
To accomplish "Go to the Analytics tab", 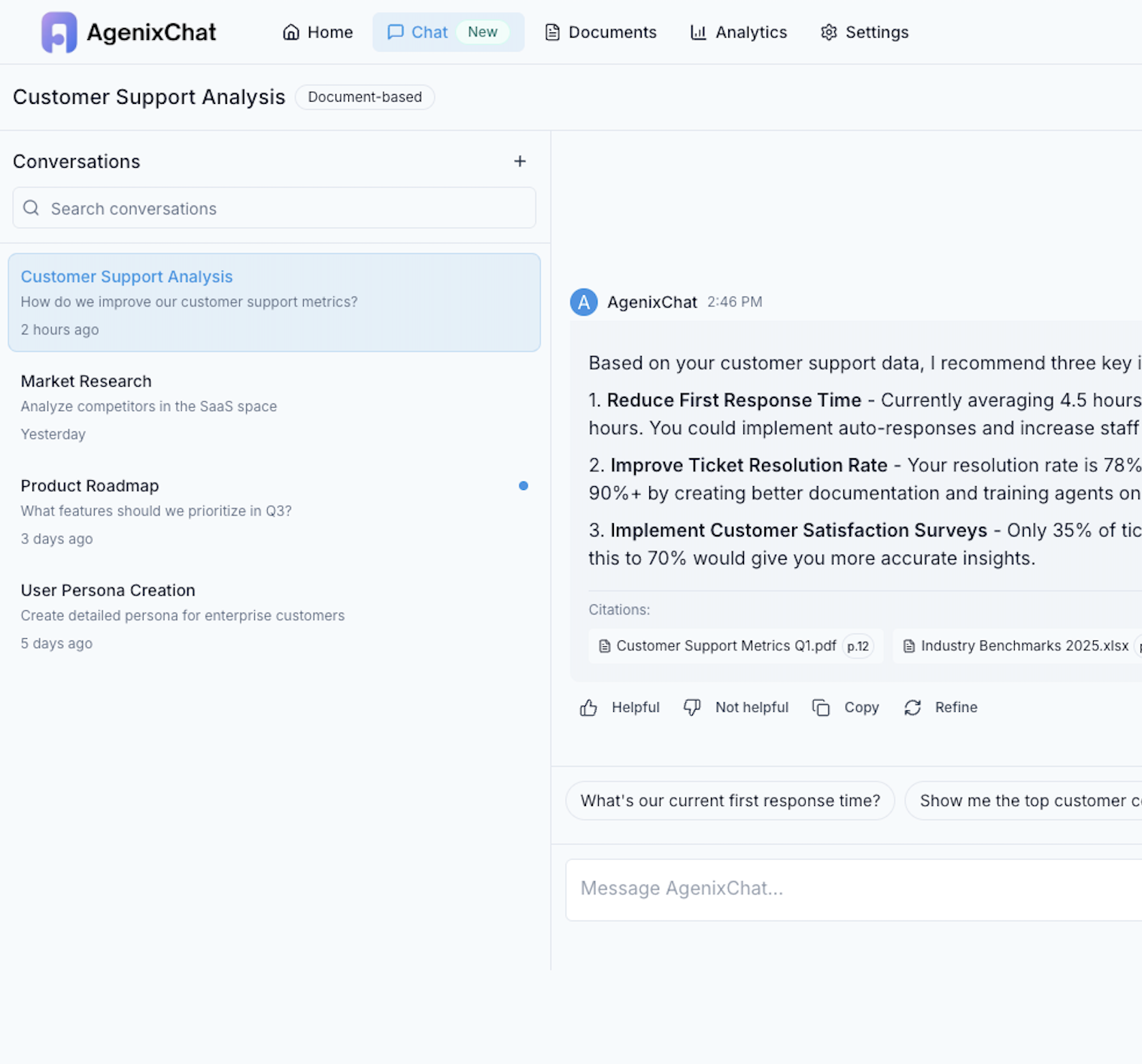I will [x=738, y=32].
